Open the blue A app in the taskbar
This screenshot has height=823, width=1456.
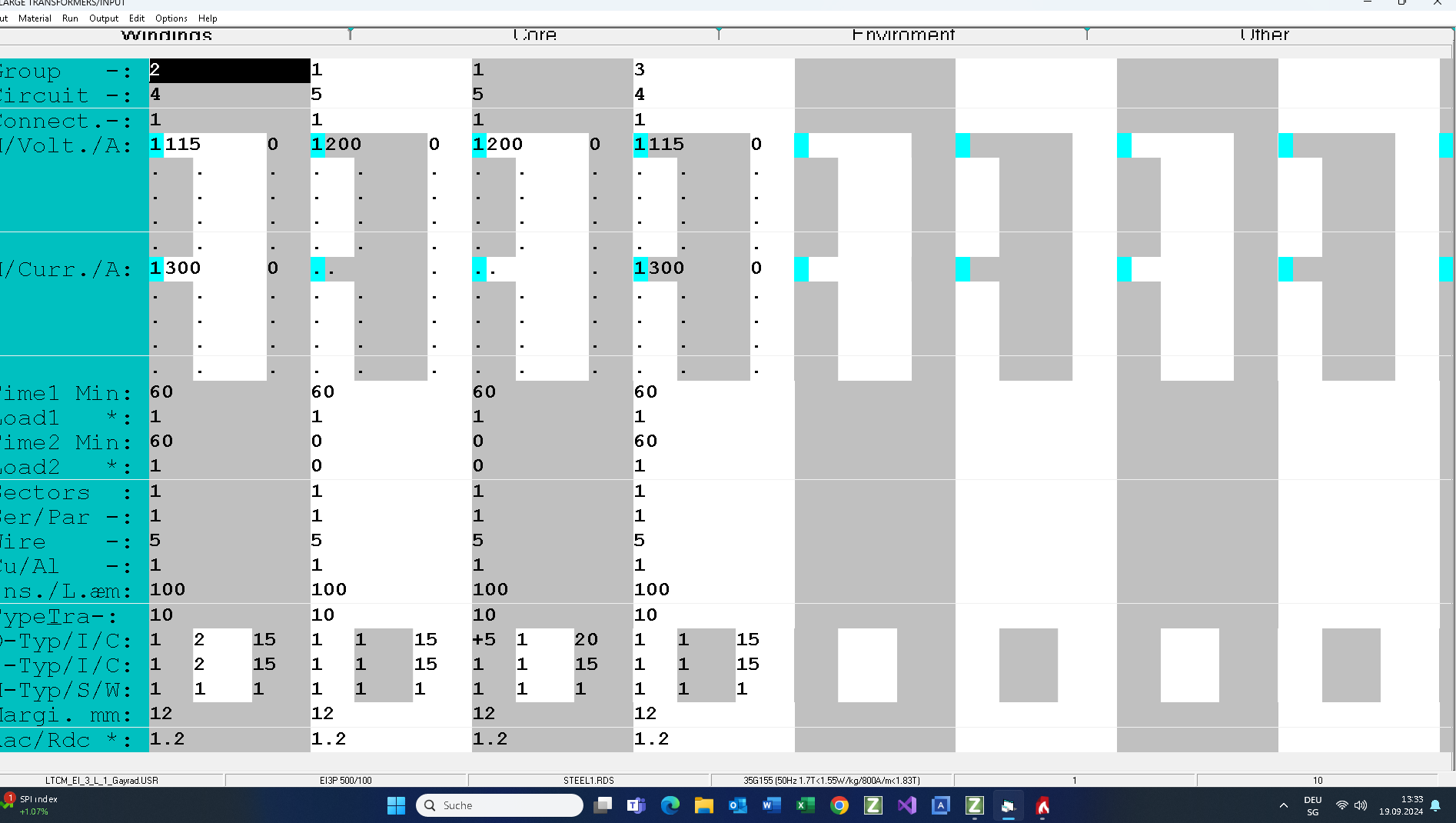coord(941,805)
